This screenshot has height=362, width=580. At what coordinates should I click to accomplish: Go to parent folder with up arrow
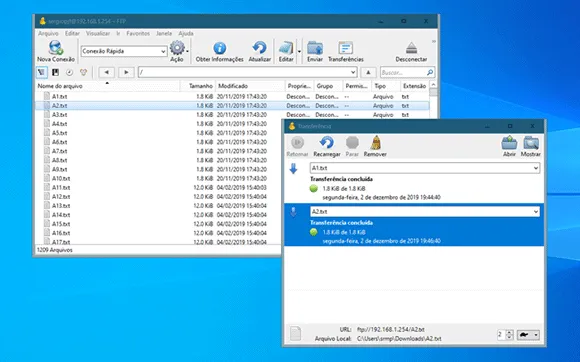pos(368,72)
